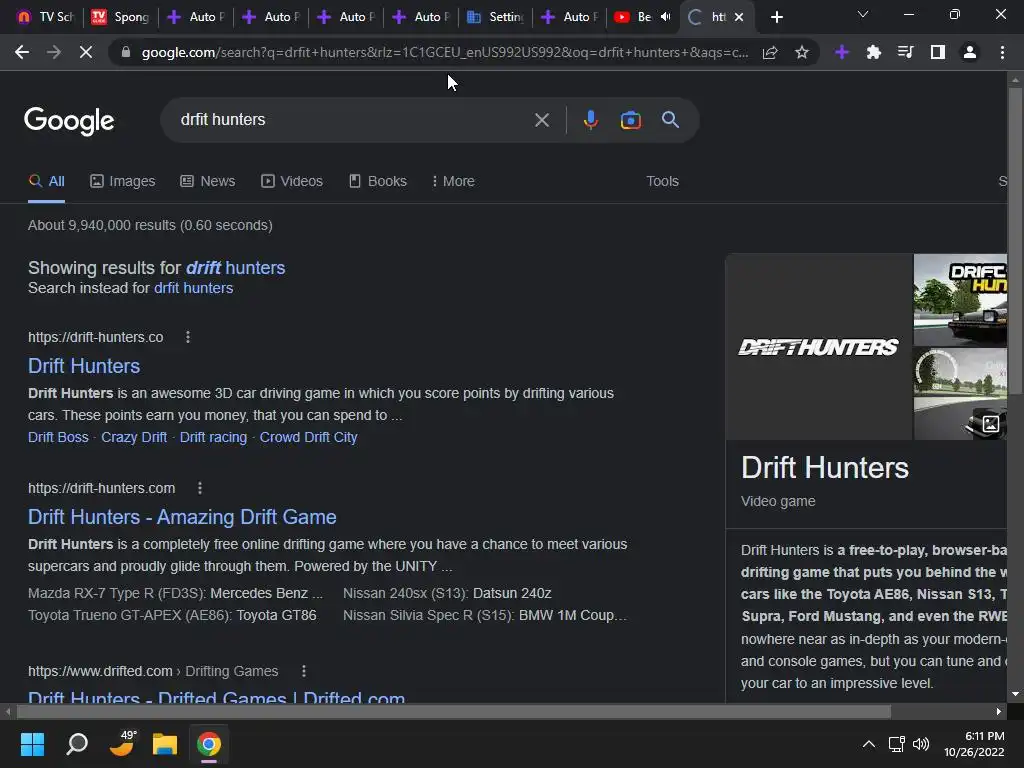Open search Tools options
This screenshot has width=1024, height=768.
(x=662, y=181)
